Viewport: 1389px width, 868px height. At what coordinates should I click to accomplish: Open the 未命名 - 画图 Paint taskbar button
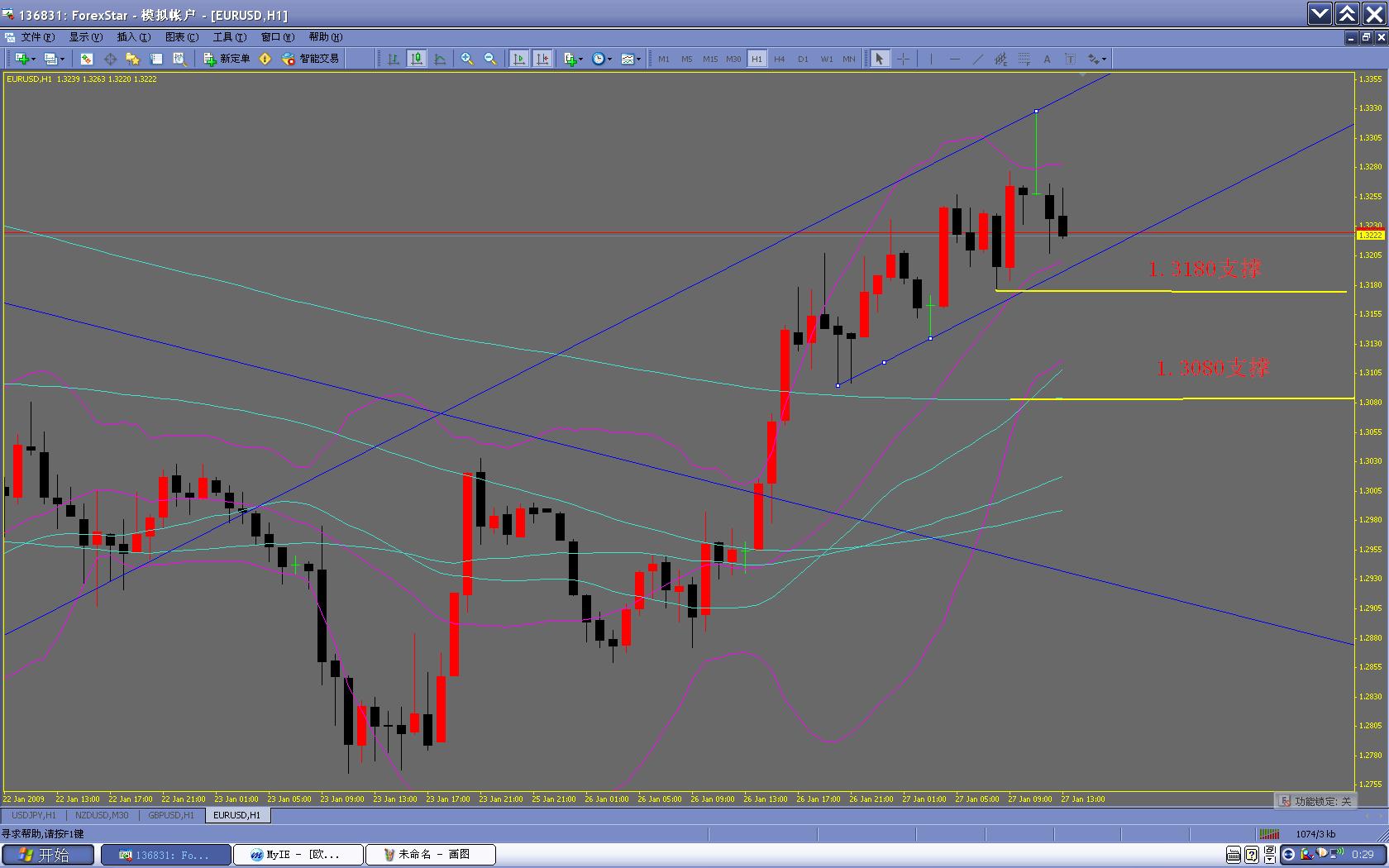430,855
